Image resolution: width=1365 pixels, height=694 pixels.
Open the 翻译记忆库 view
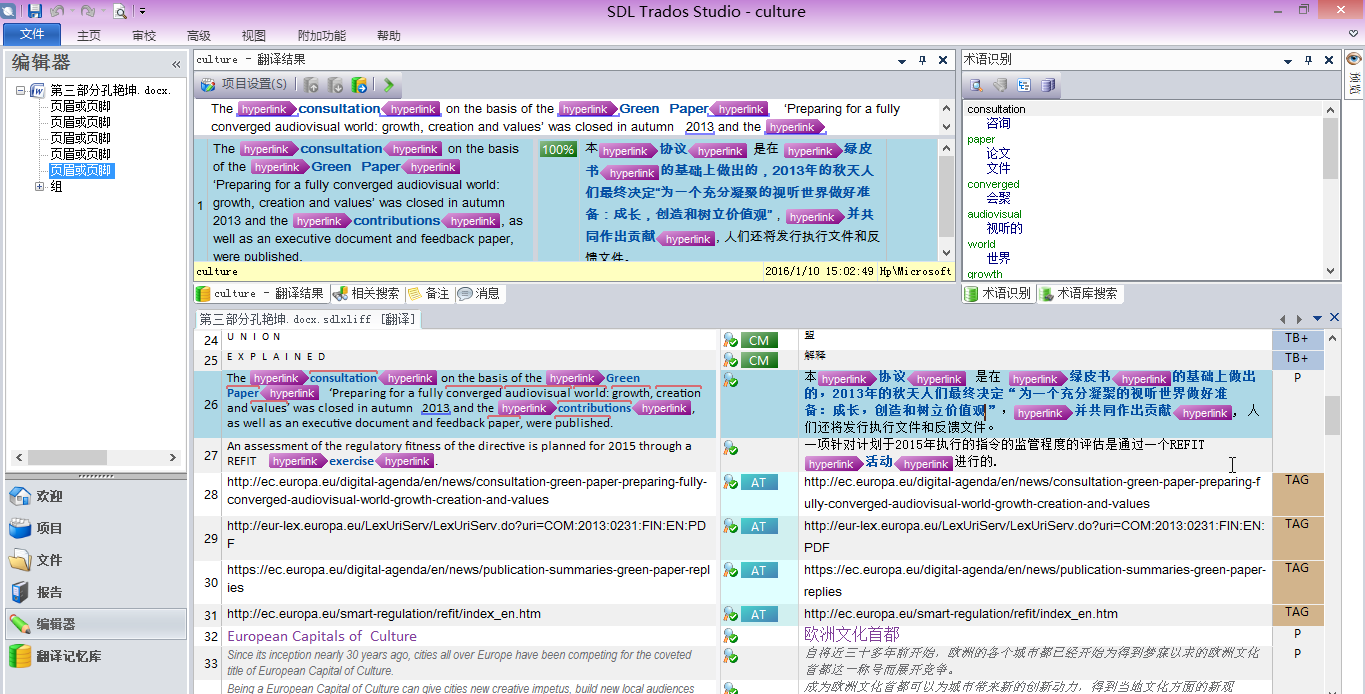point(95,656)
